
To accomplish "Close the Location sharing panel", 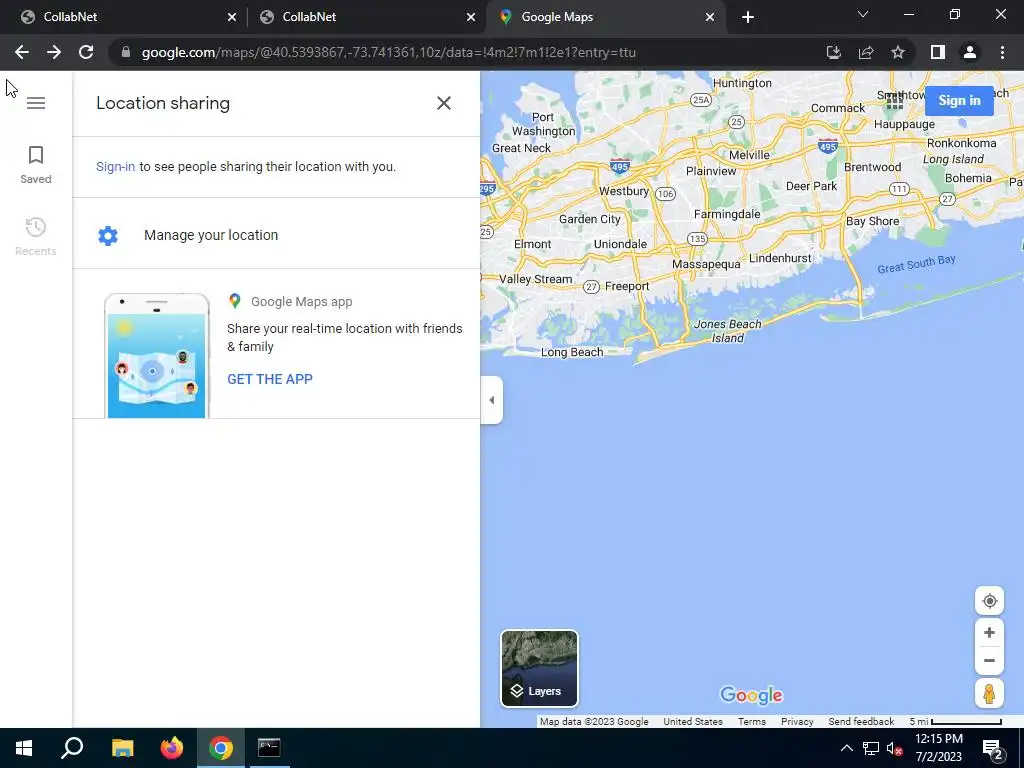I will pyautogui.click(x=443, y=103).
